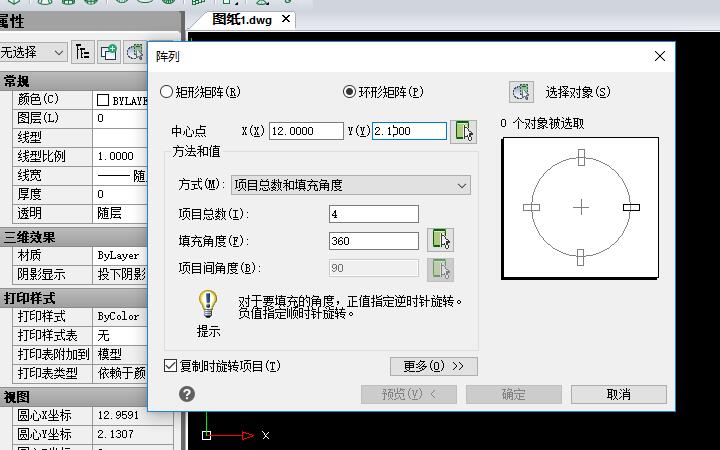Image resolution: width=720 pixels, height=450 pixels.
Task: Toggle the property list display icon
Action: coord(83,52)
